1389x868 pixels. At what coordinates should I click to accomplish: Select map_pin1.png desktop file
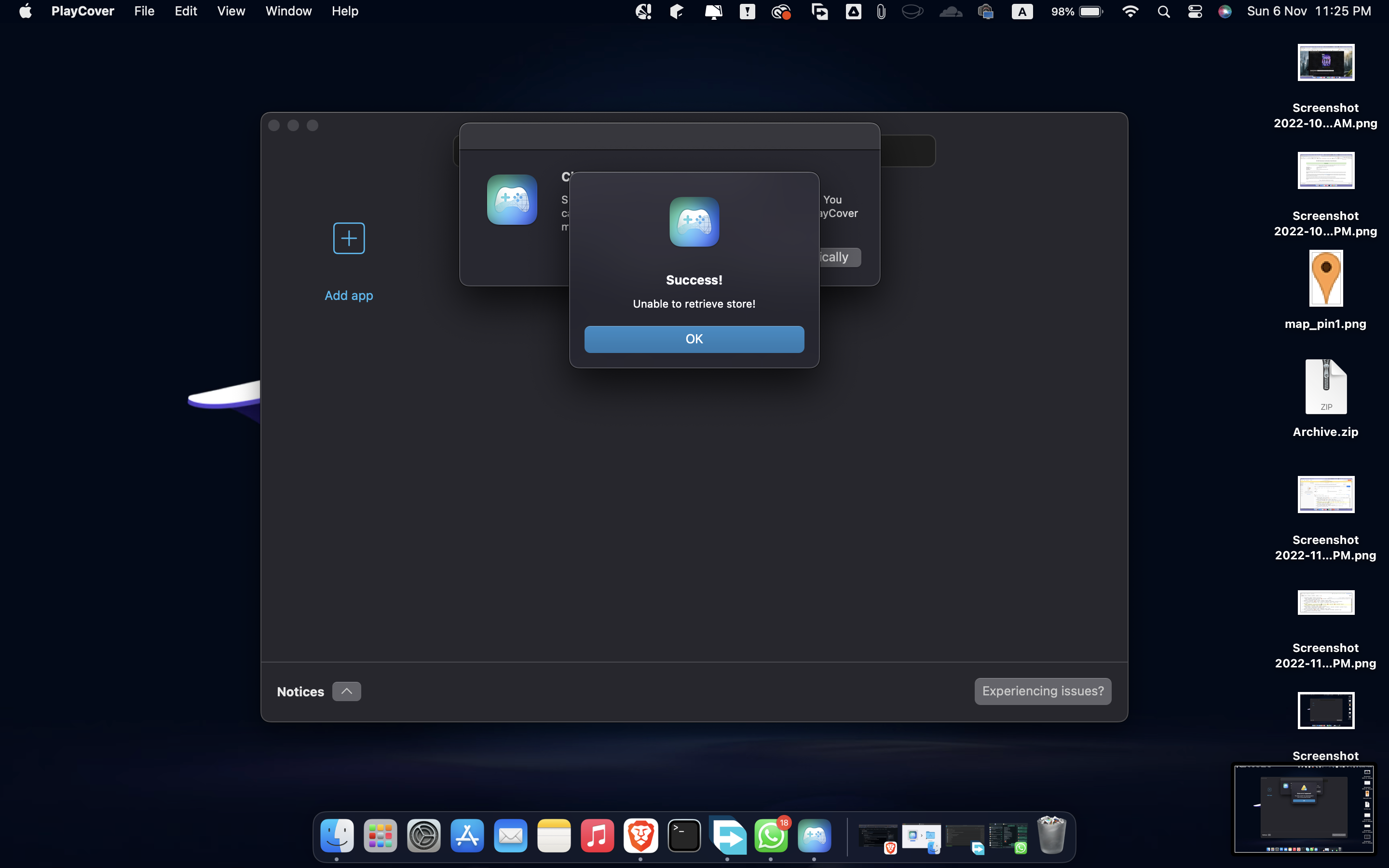tap(1325, 278)
